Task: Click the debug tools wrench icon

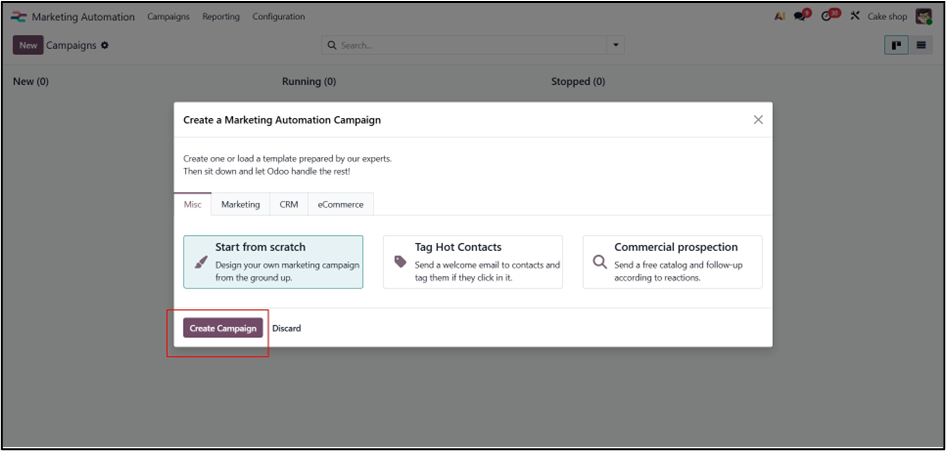Action: (855, 17)
